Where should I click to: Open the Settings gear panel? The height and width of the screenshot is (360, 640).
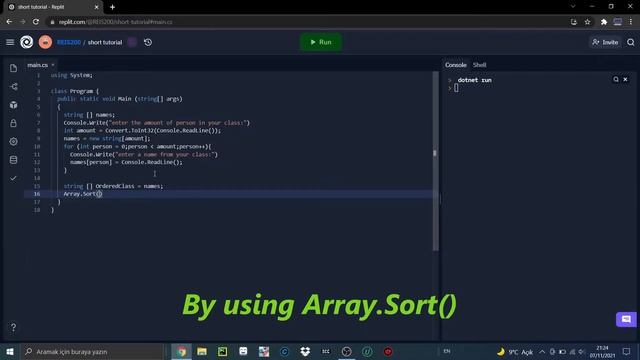[x=13, y=142]
